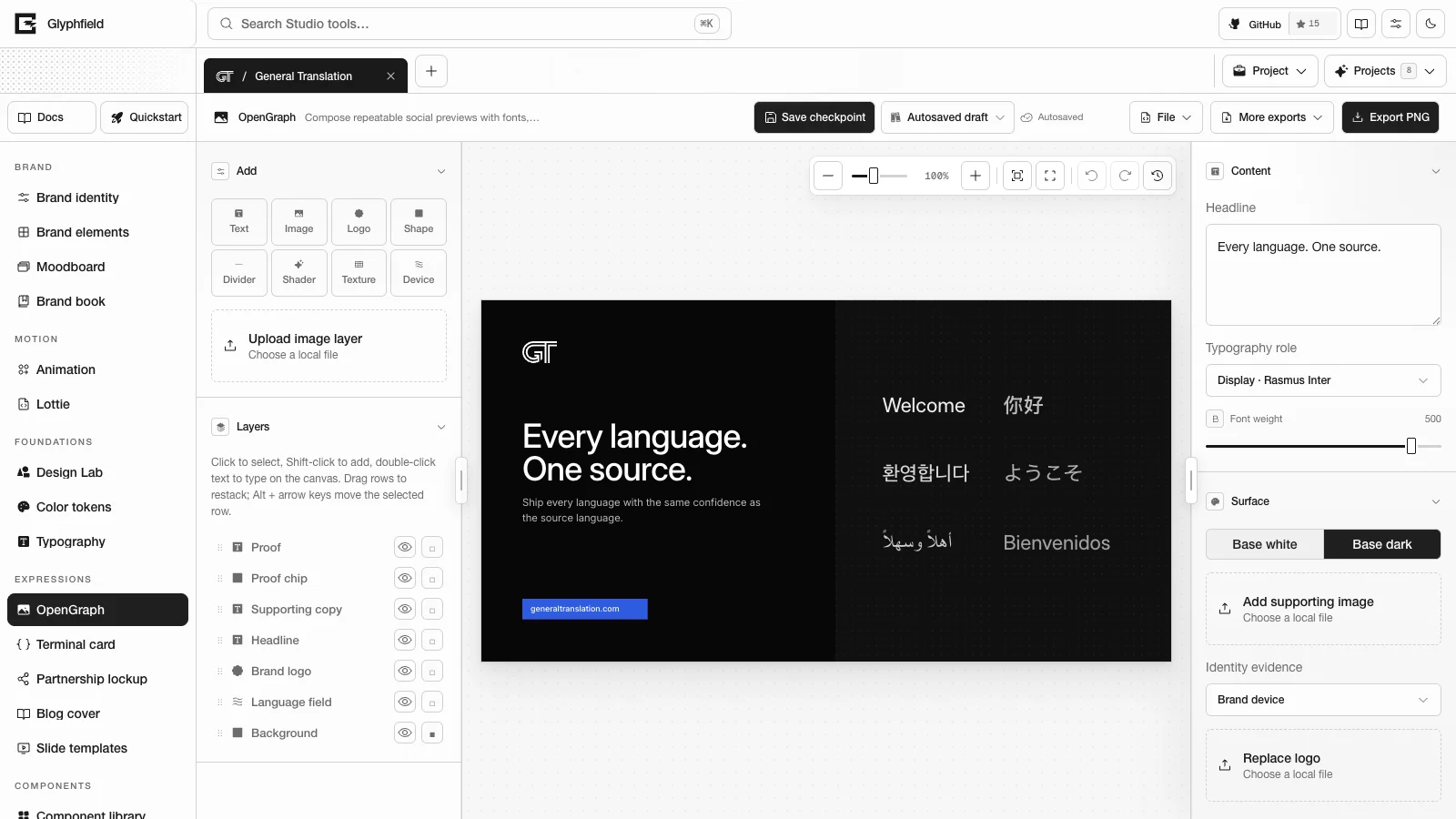The image size is (1456, 819).
Task: Open new tab with plus button
Action: (x=431, y=71)
